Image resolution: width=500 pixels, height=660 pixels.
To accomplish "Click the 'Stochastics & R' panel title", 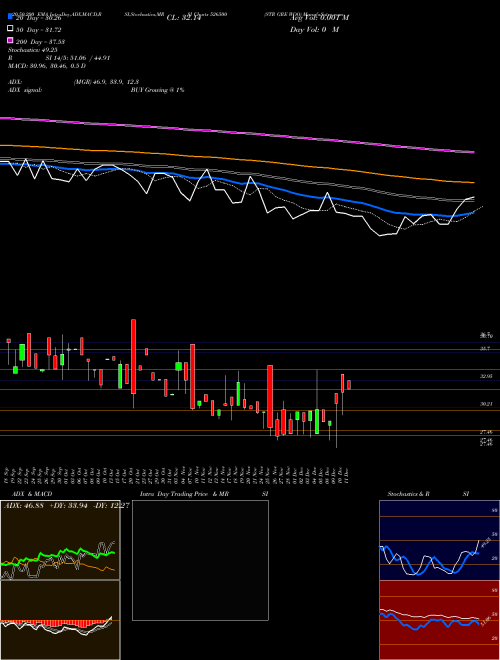I will coord(408,494).
